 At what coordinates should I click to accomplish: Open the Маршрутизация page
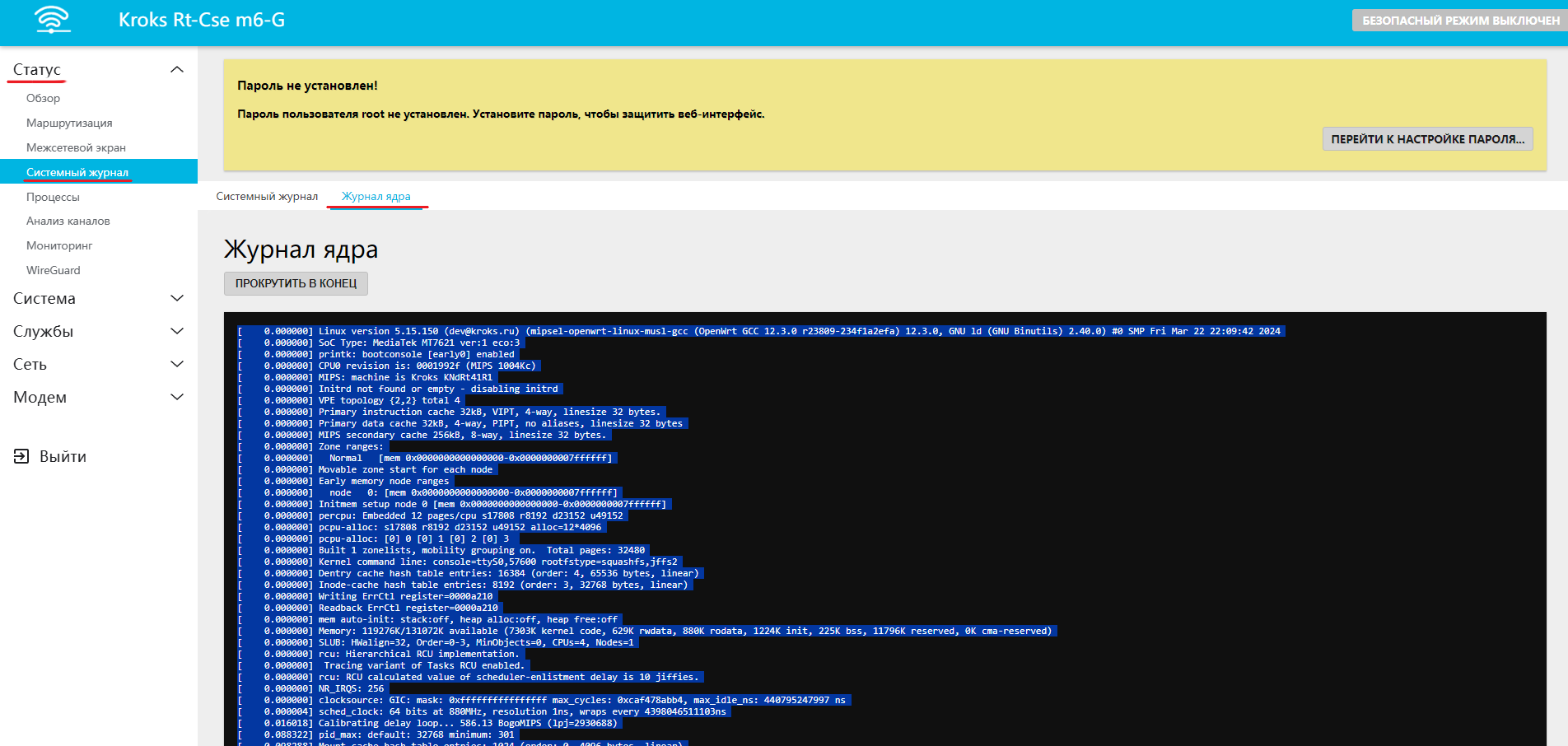point(69,123)
